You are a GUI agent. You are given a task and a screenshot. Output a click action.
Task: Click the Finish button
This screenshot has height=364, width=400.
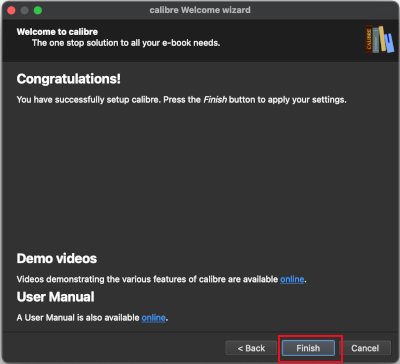point(308,348)
